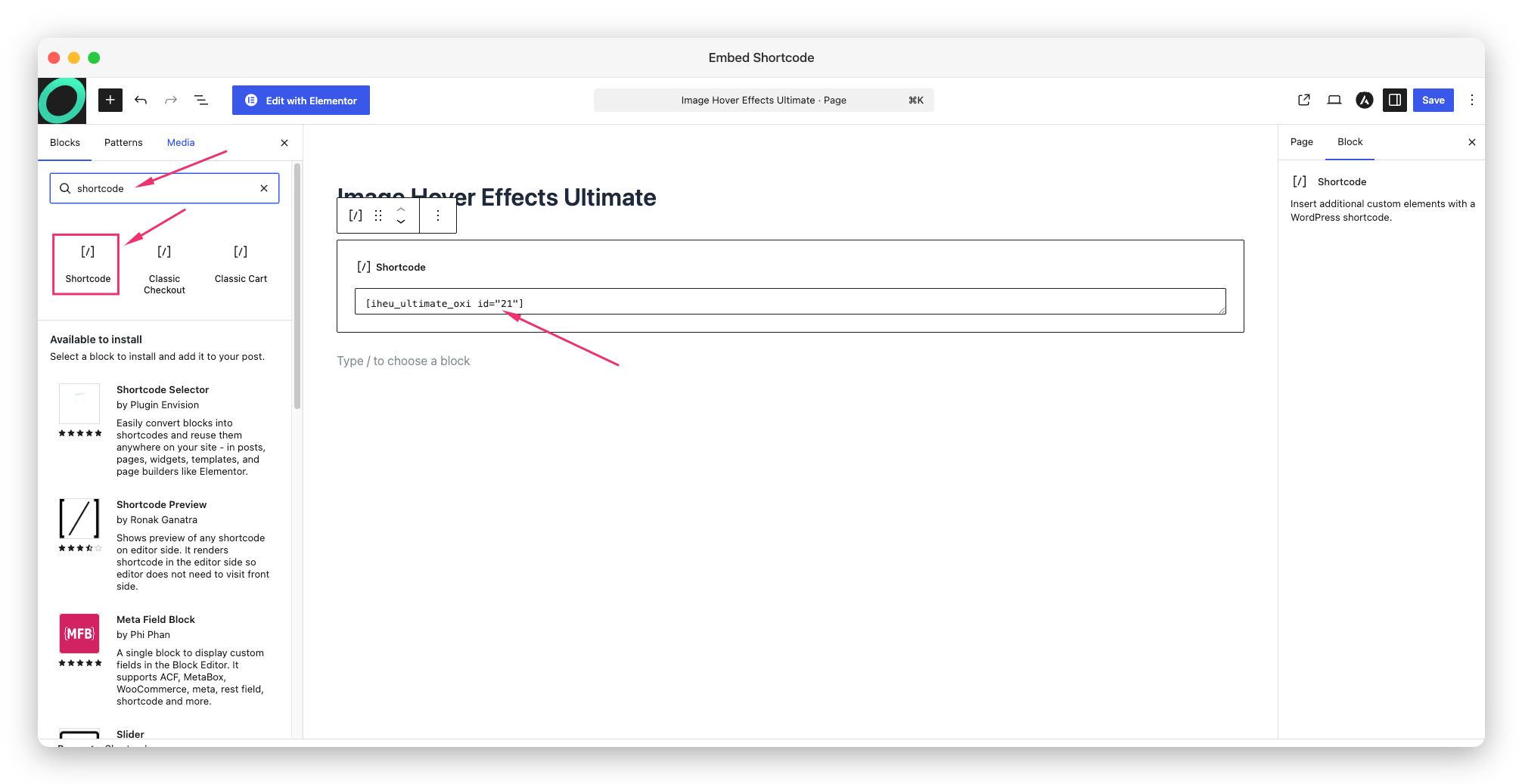The height and width of the screenshot is (784, 1522).
Task: Switch to the Blocks tab
Action: (x=65, y=142)
